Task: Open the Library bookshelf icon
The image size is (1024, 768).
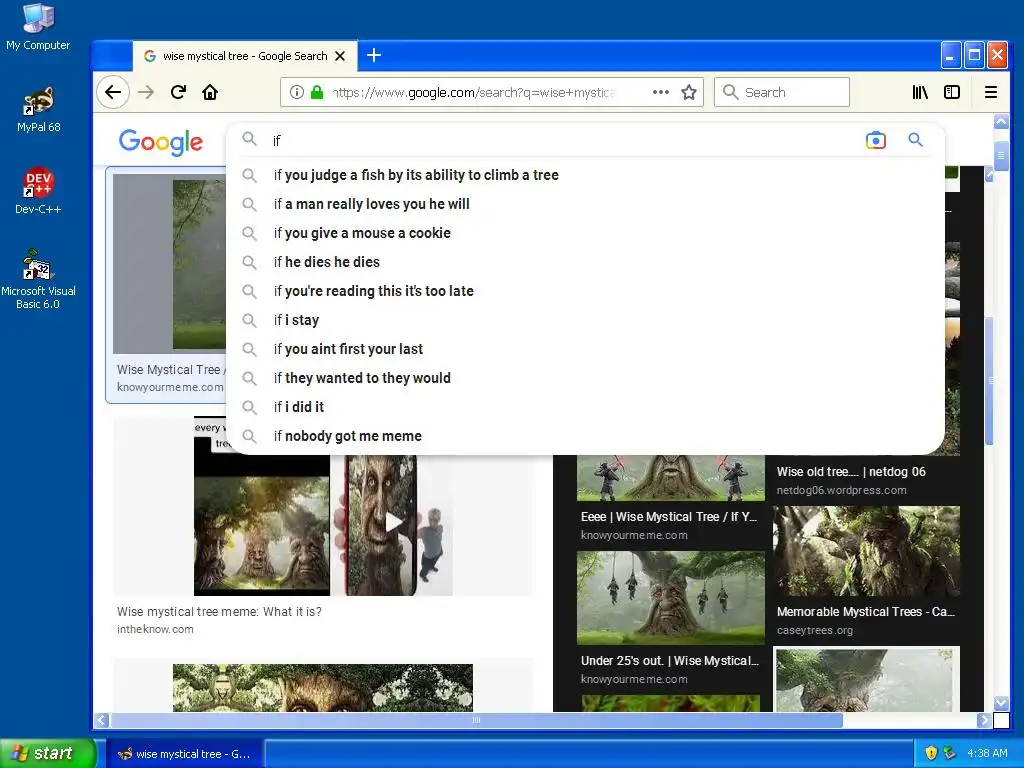Action: click(920, 92)
